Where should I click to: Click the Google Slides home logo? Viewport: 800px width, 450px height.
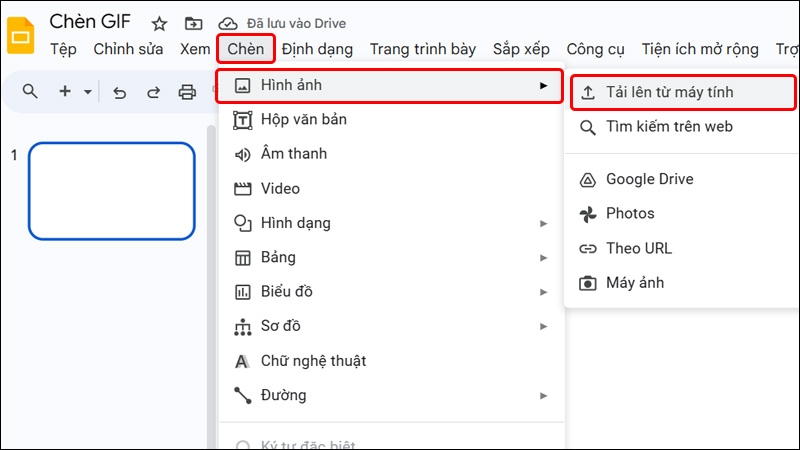[x=20, y=35]
